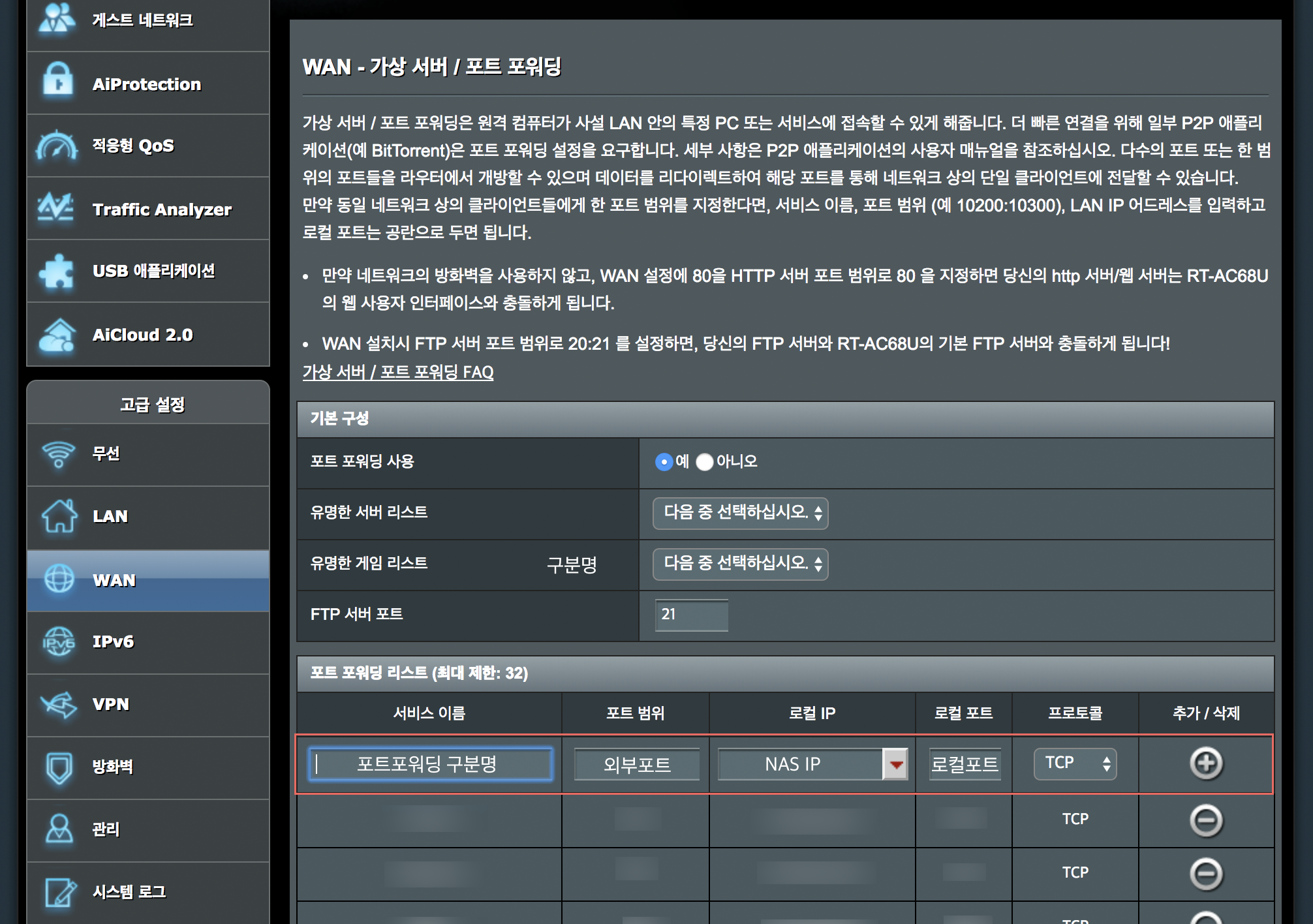Viewport: 1313px width, 924px height.
Task: Click the LAN house icon
Action: pos(59,516)
